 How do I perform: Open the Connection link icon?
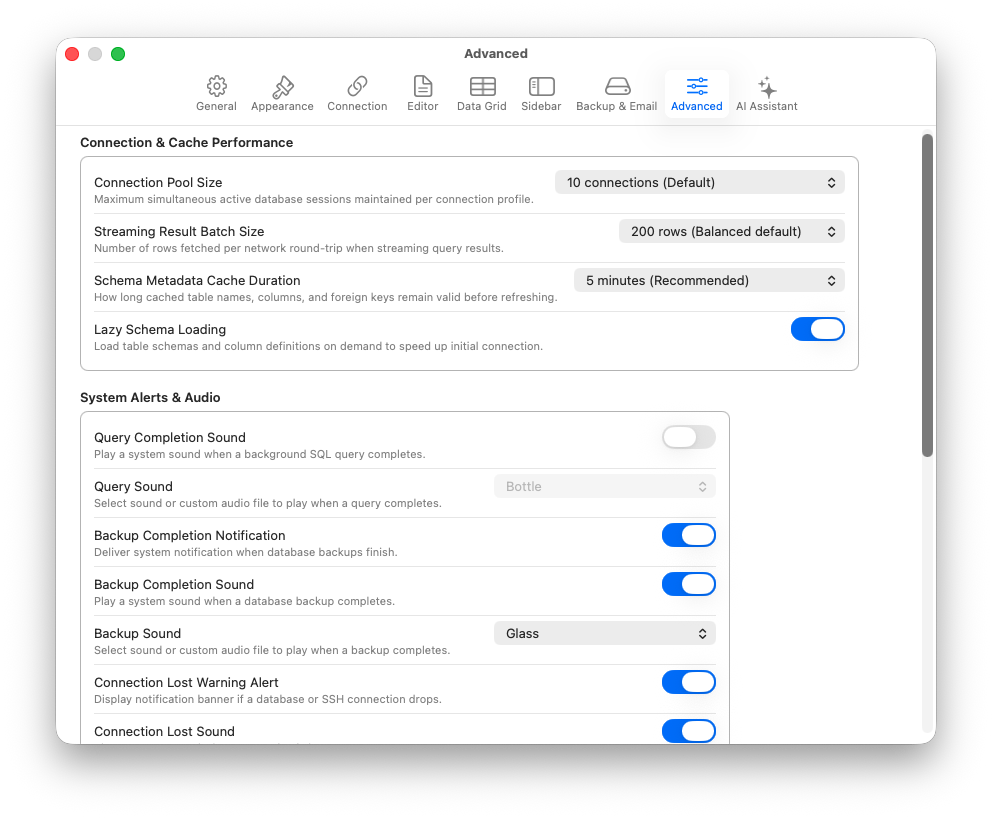(357, 86)
